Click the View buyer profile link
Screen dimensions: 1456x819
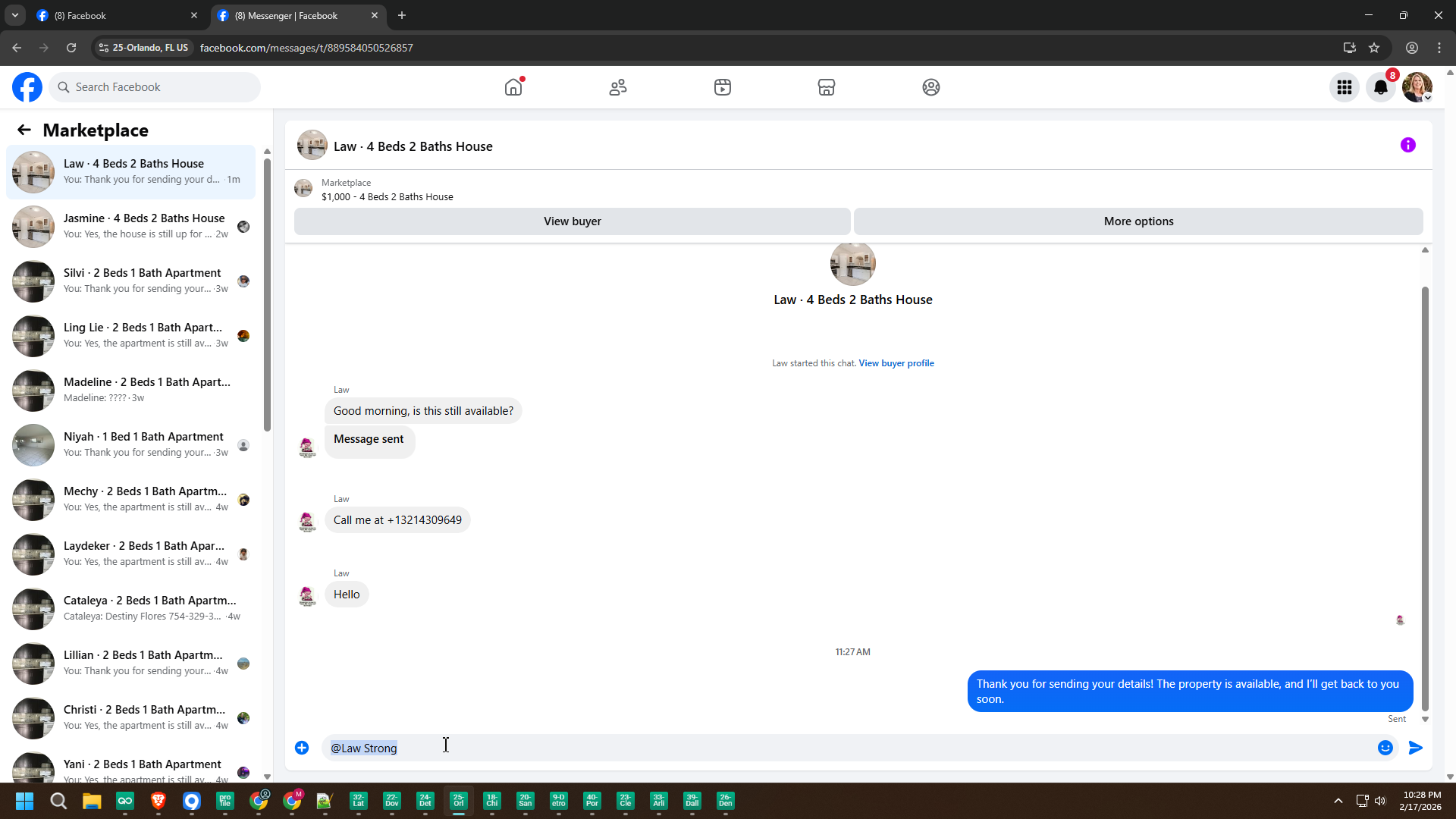[896, 363]
